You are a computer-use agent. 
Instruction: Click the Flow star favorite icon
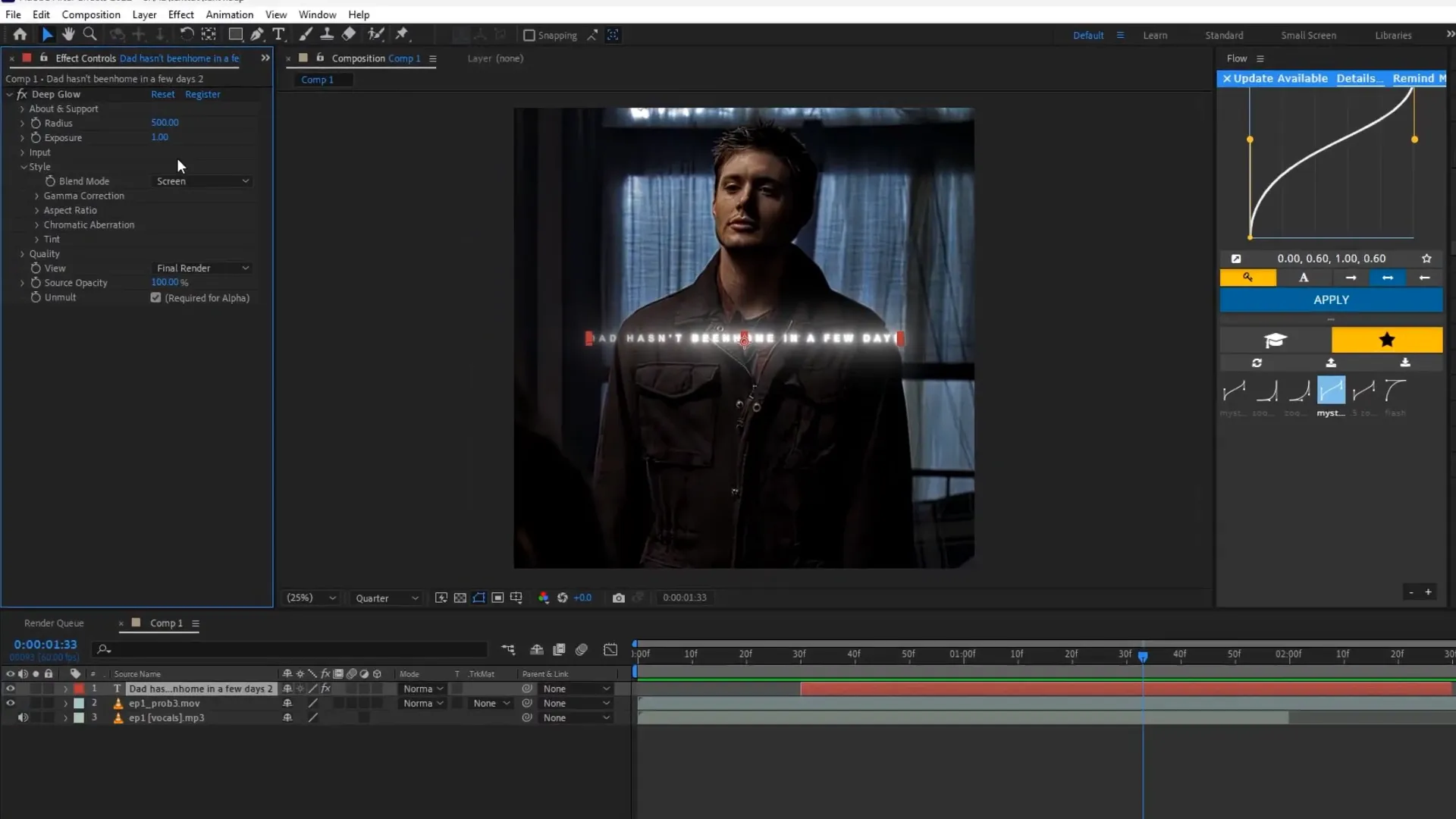click(1426, 259)
